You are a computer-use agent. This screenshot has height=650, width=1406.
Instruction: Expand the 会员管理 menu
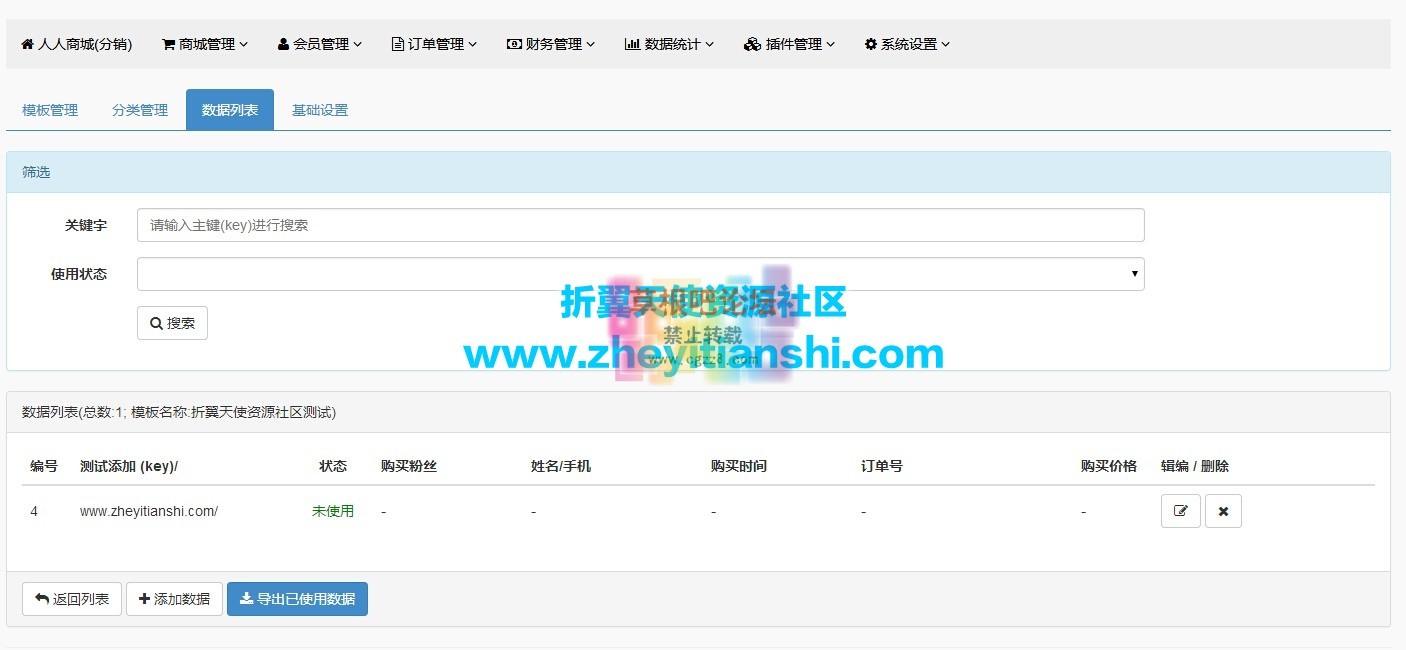(x=320, y=44)
